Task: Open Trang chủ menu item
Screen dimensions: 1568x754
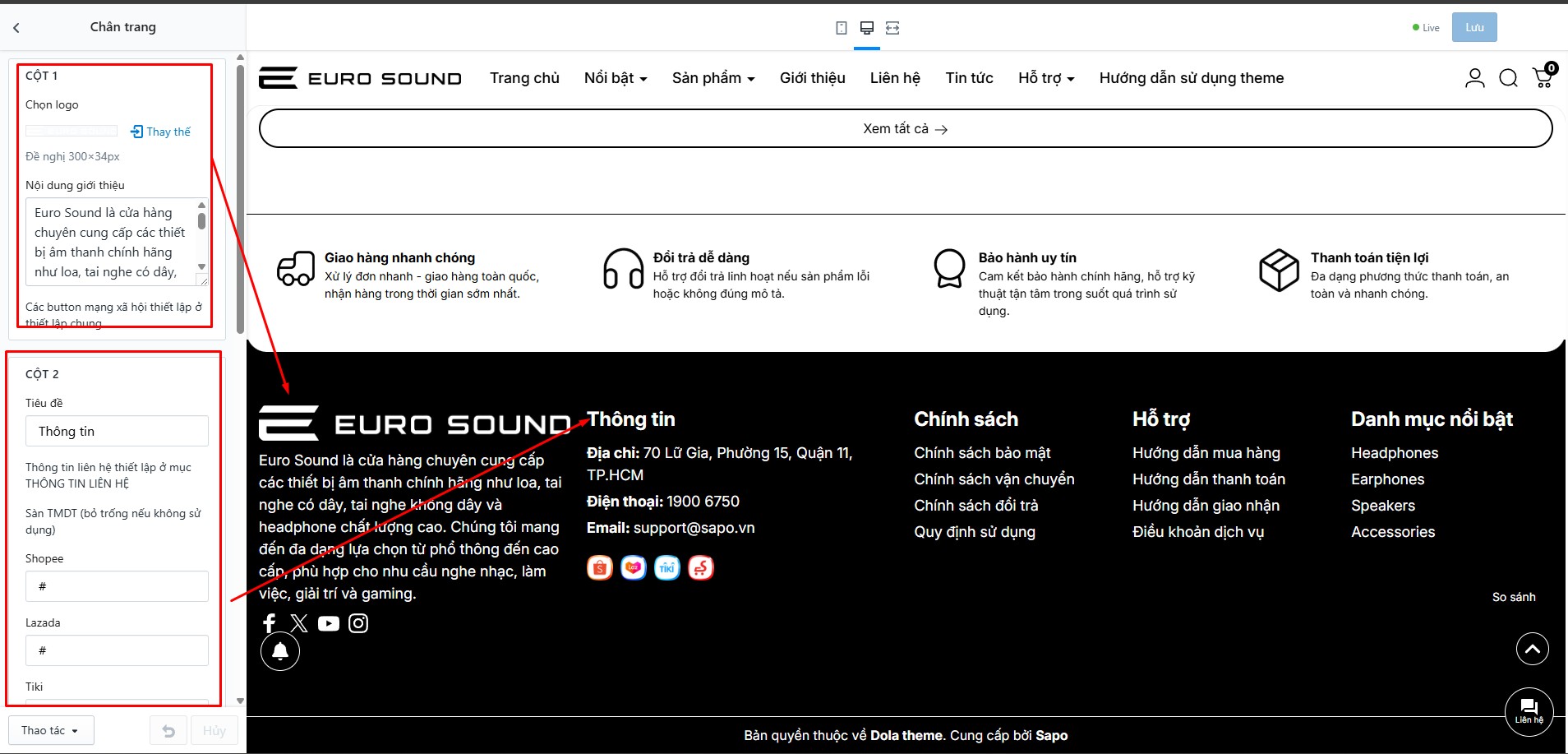Action: (x=524, y=78)
